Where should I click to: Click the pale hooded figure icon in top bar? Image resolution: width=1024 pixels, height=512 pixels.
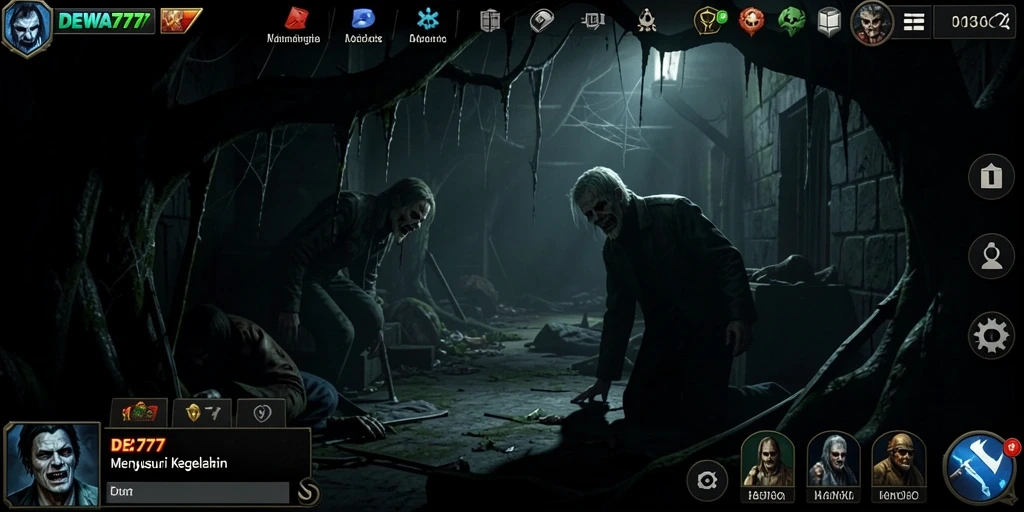[x=647, y=21]
